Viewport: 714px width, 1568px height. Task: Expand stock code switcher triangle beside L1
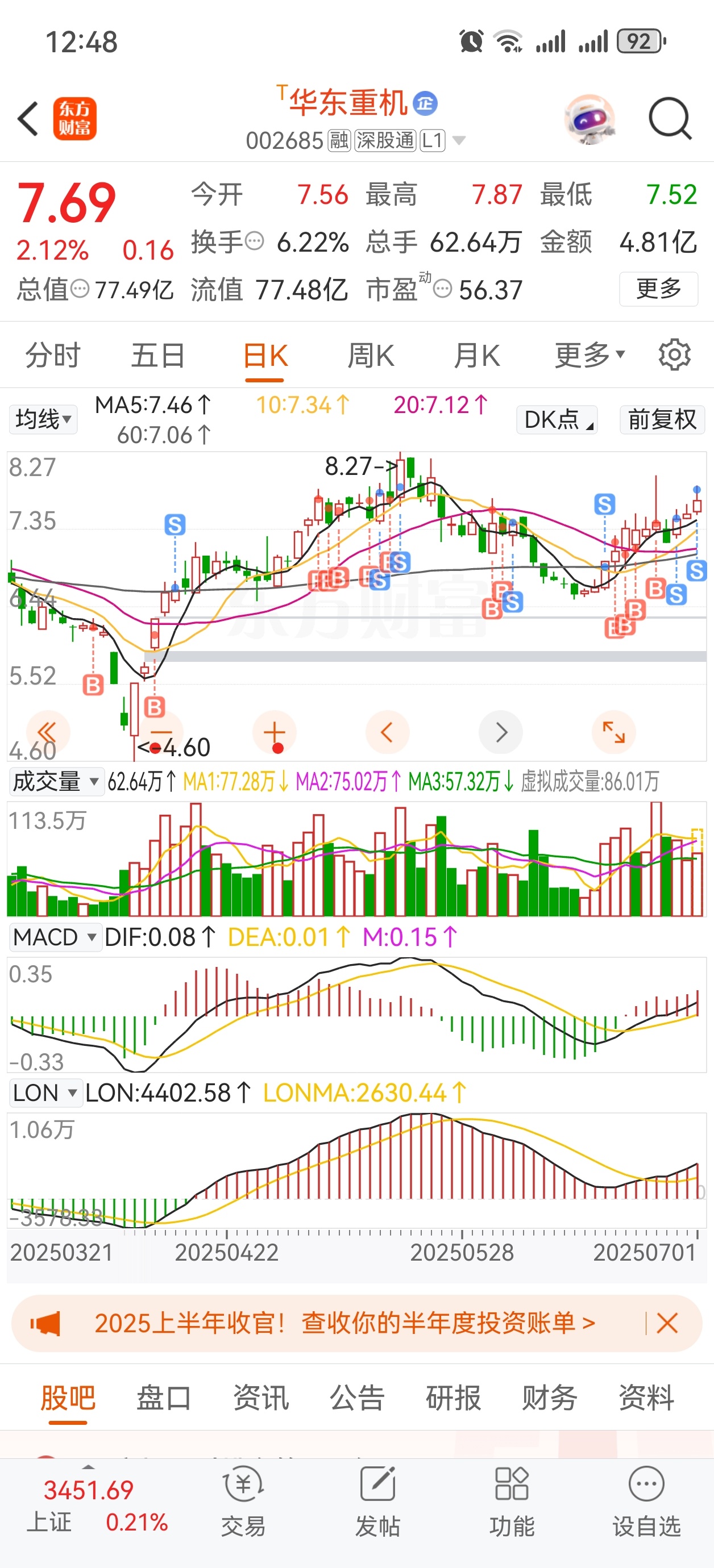point(459,141)
